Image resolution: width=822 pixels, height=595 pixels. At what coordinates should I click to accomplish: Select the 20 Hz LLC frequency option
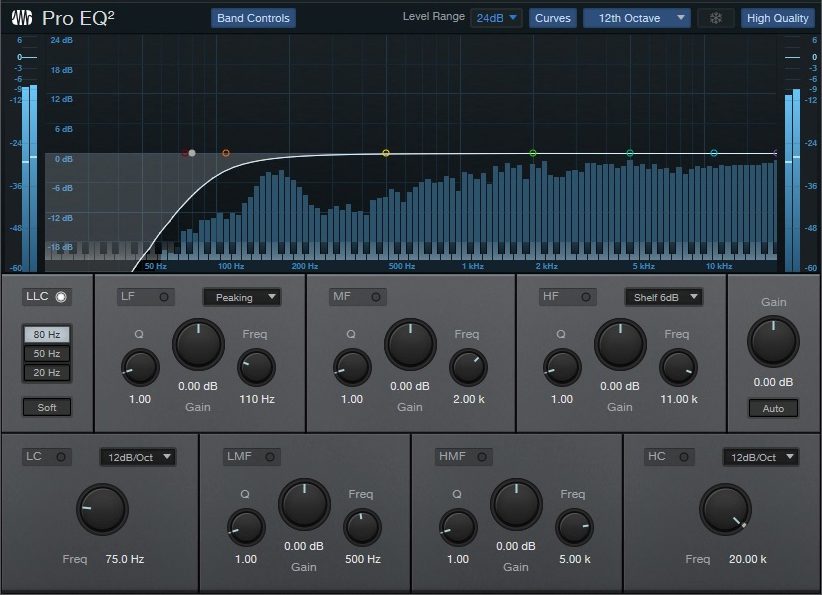click(47, 373)
